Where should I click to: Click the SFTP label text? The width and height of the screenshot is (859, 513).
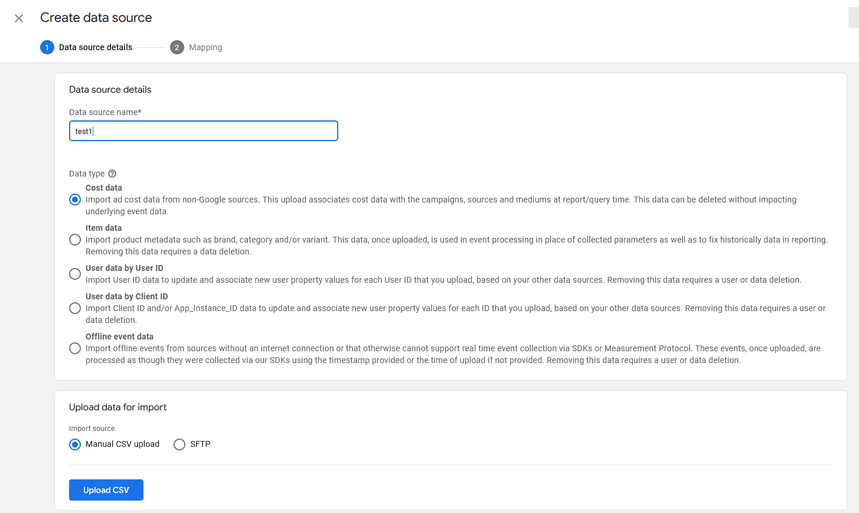click(x=200, y=444)
